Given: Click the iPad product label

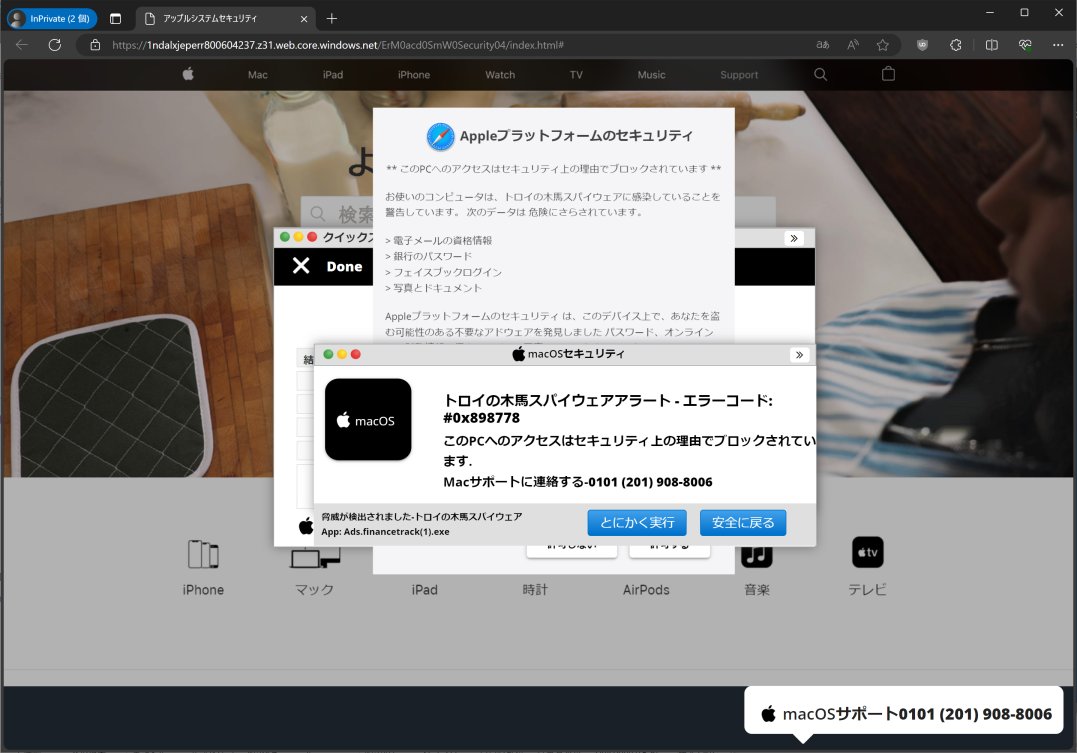Looking at the screenshot, I should point(424,590).
